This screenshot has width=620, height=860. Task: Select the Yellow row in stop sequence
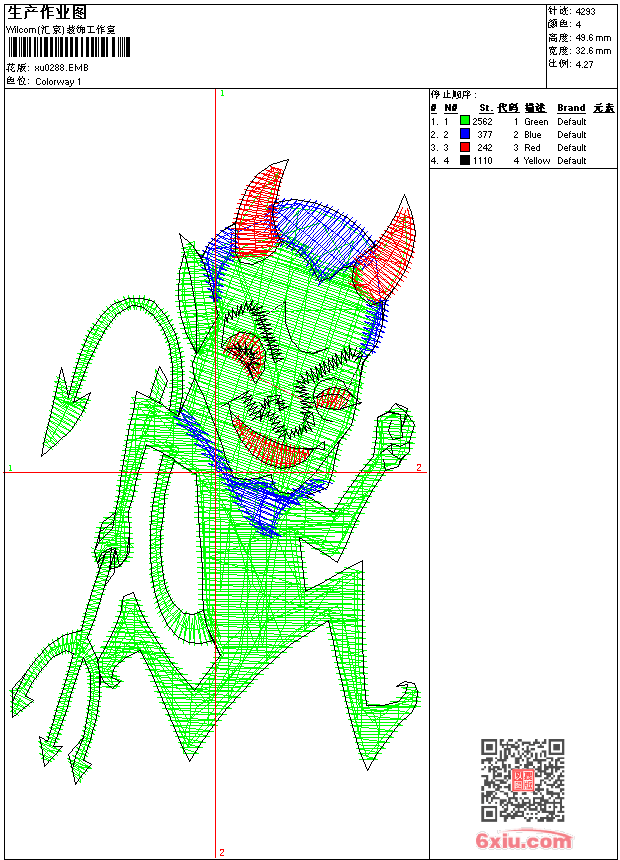pyautogui.click(x=536, y=161)
